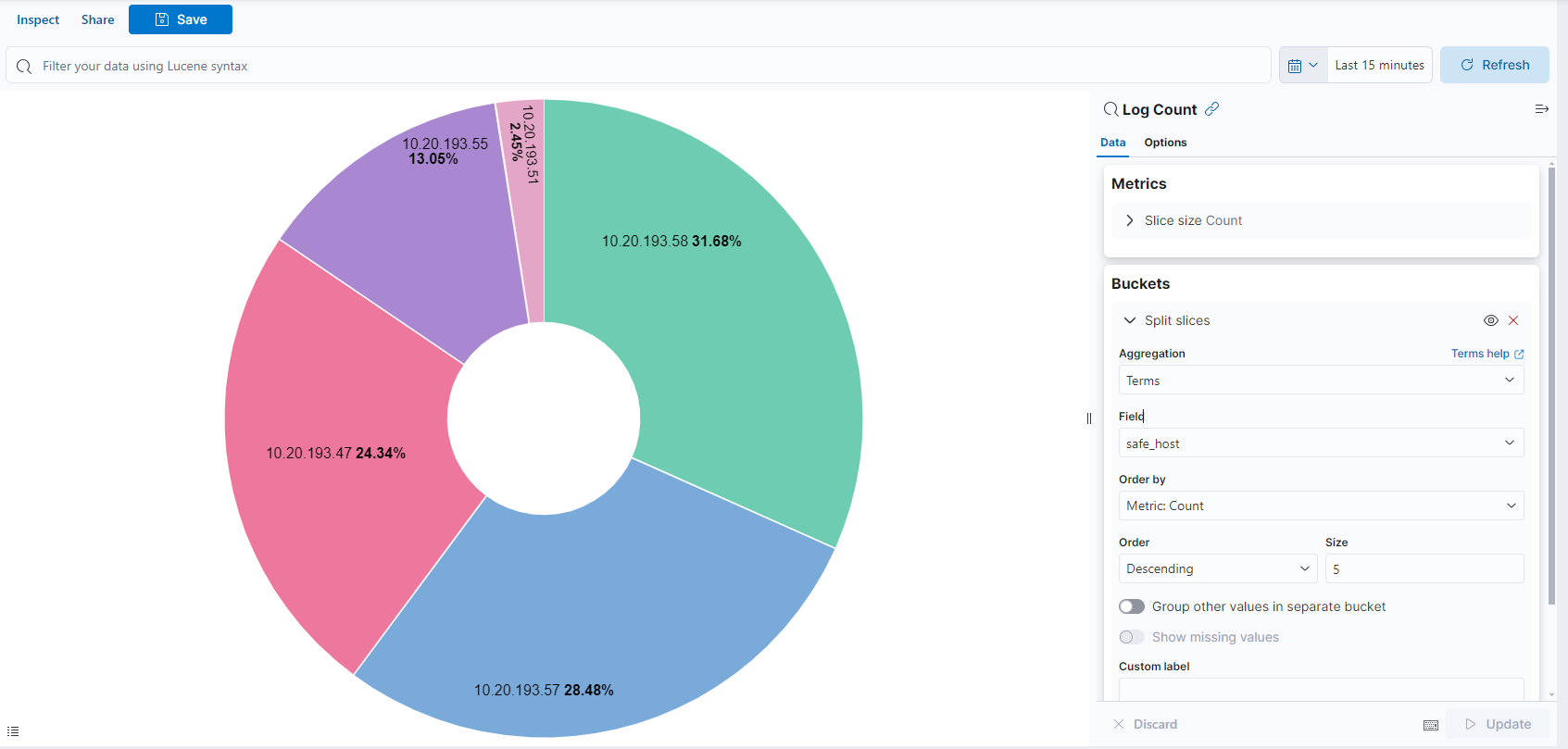Open the Share menu item
This screenshot has width=1568, height=749.
(97, 19)
